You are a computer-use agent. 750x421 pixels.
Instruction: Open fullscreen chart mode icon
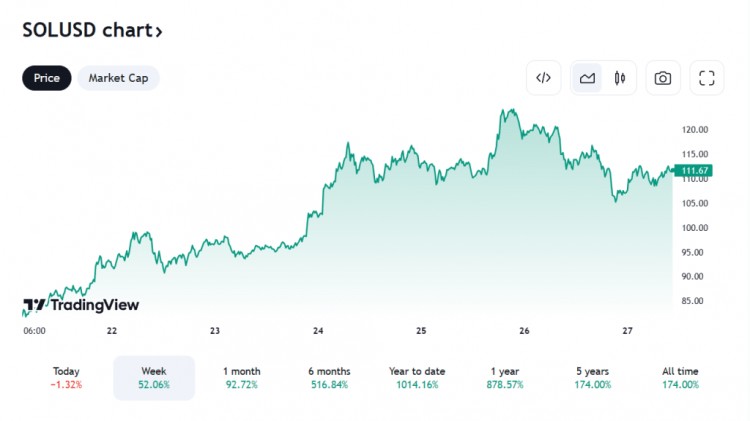click(x=706, y=78)
